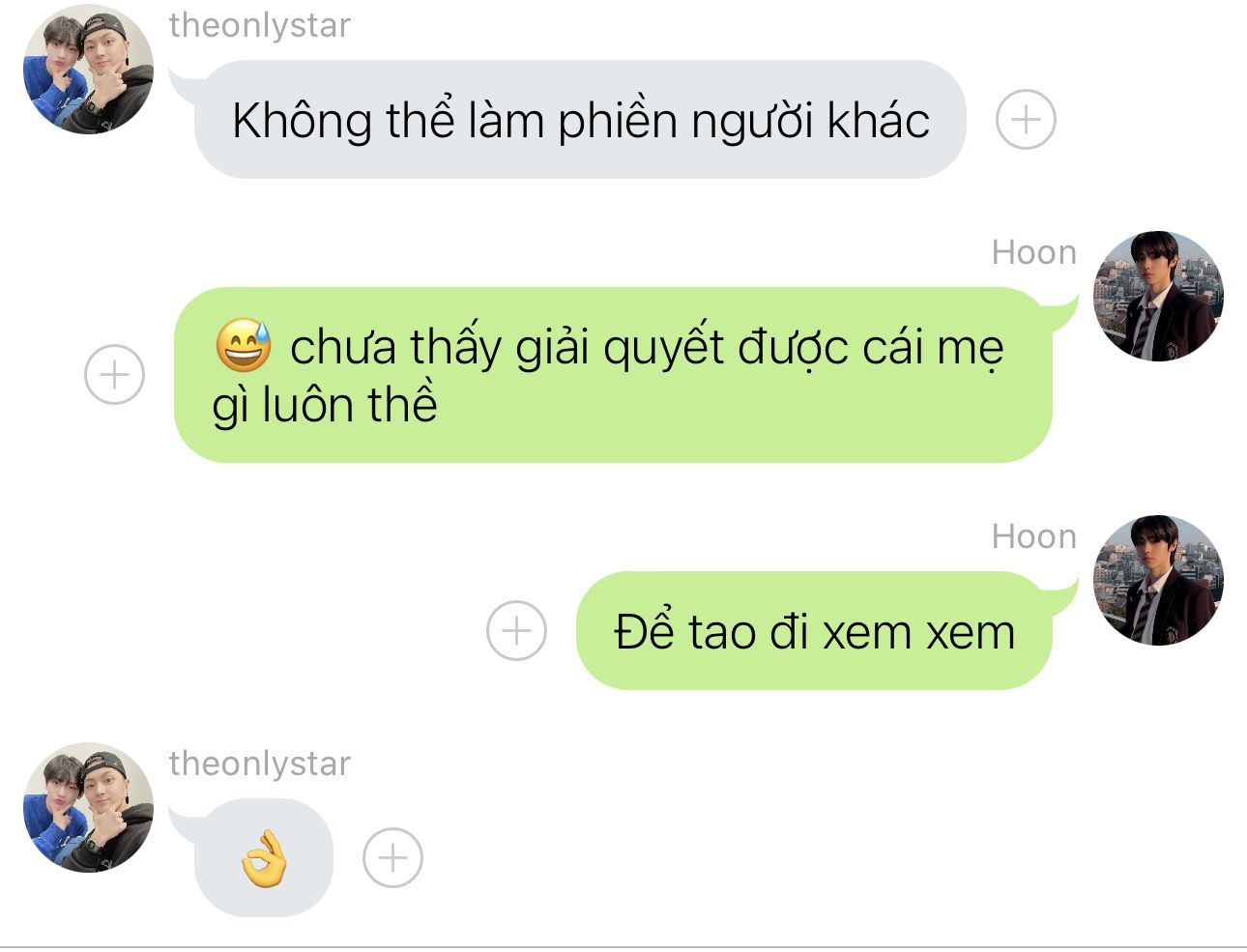Click plus icon beside "Để tao đi xem xem"
1247x952 pixels.
coord(516,630)
